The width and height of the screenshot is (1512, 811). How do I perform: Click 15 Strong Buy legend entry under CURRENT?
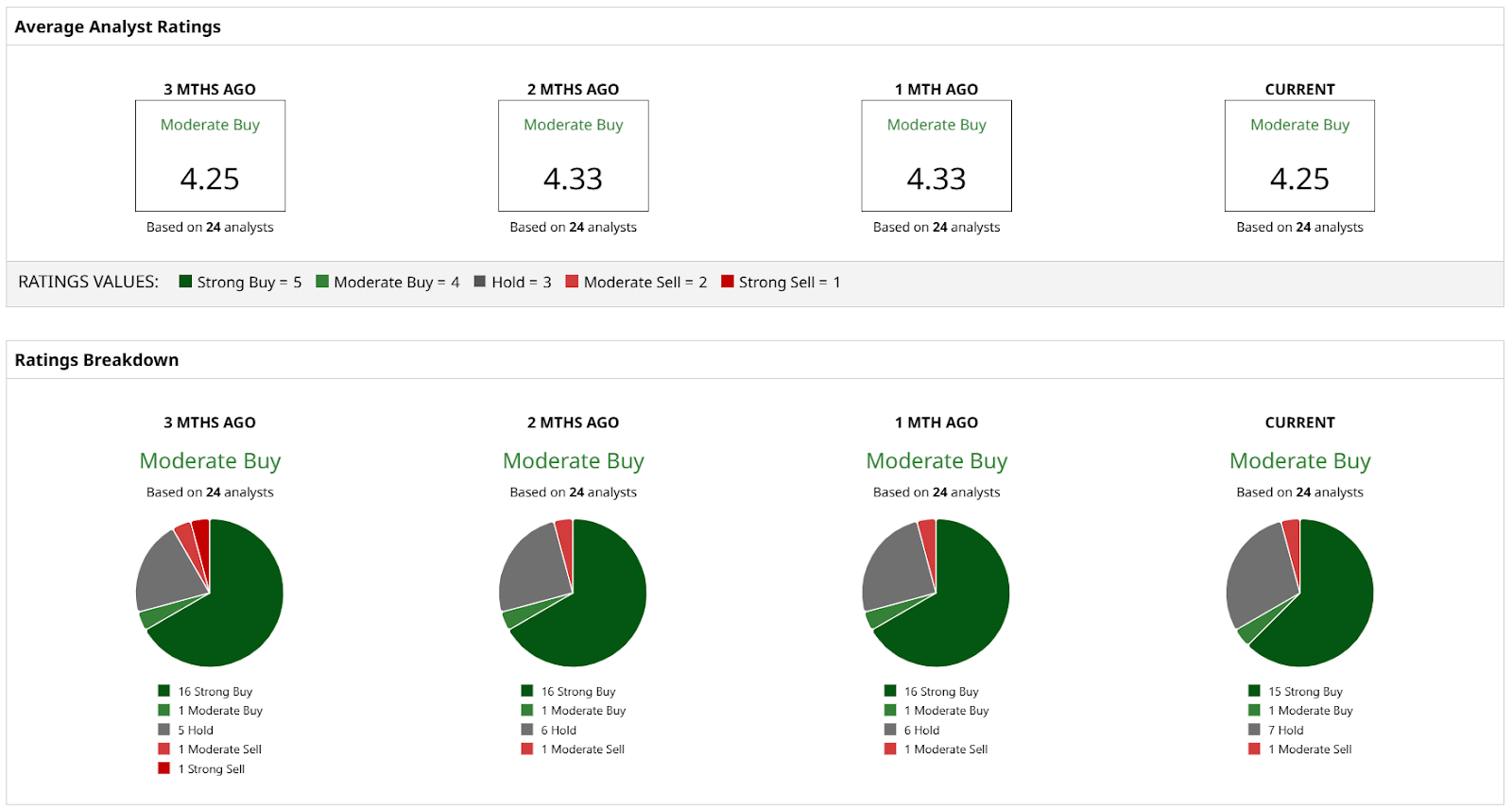[x=1296, y=692]
